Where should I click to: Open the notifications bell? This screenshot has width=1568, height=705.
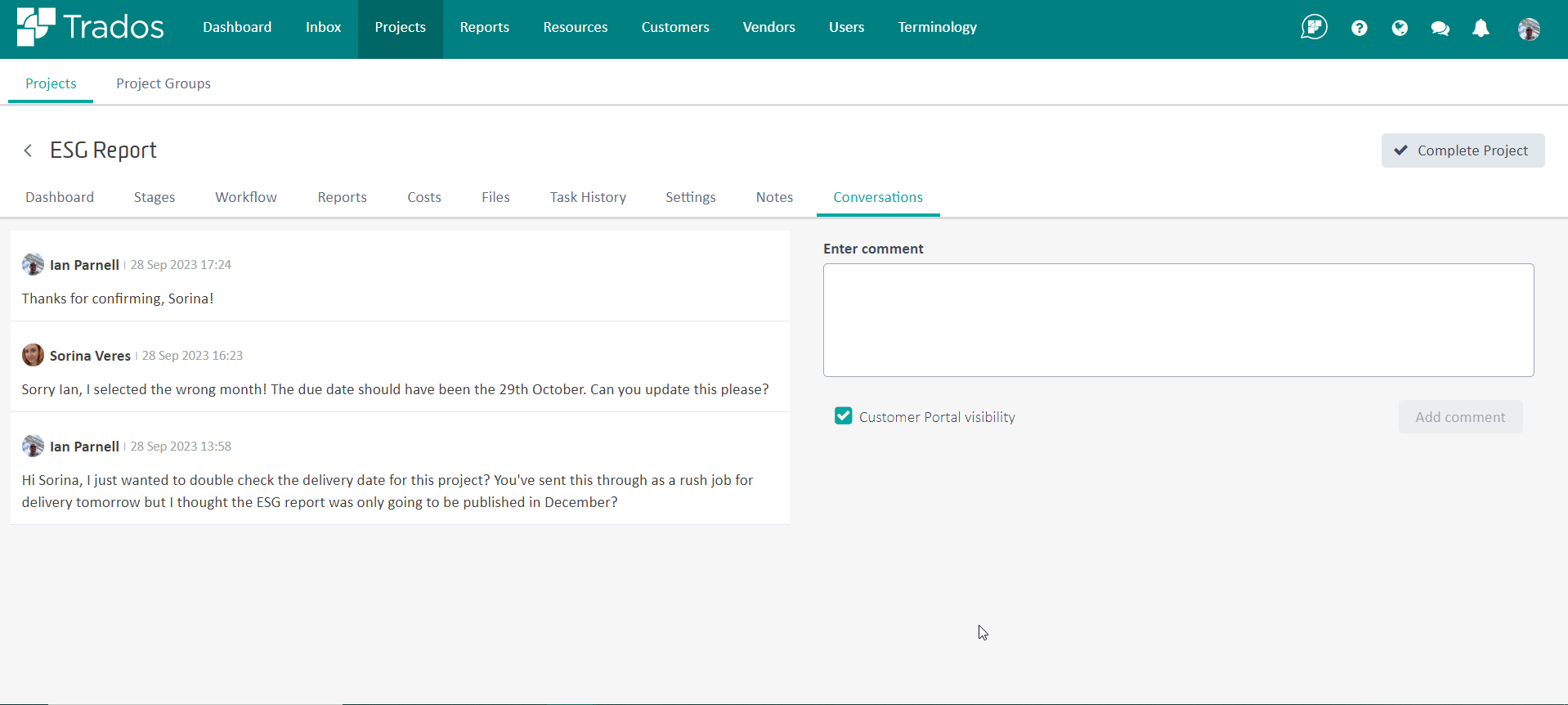(1481, 29)
